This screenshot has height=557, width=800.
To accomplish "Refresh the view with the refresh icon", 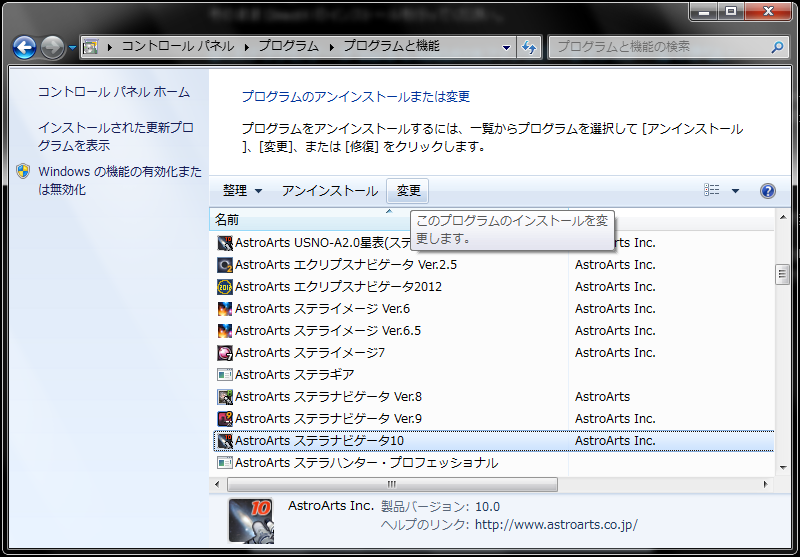I will [x=529, y=47].
